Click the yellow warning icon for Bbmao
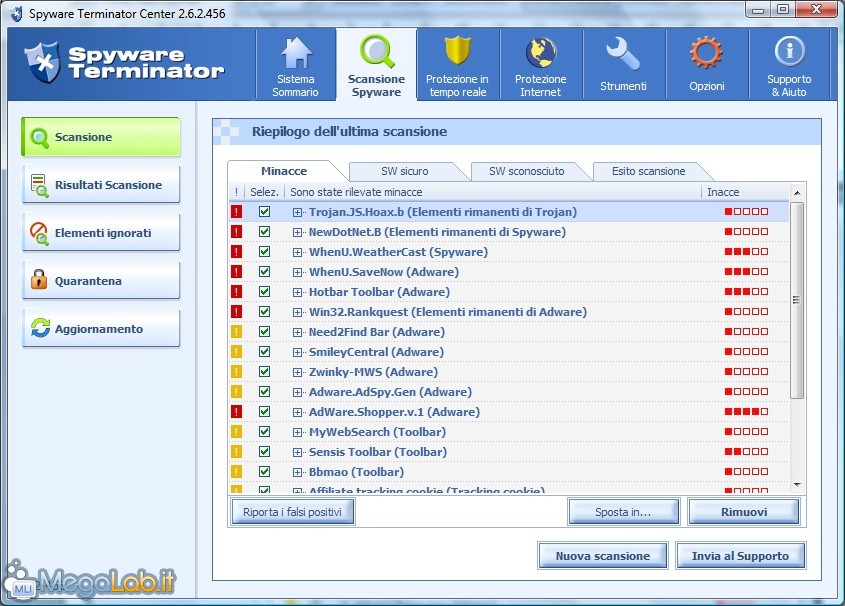The image size is (845, 606). 236,471
